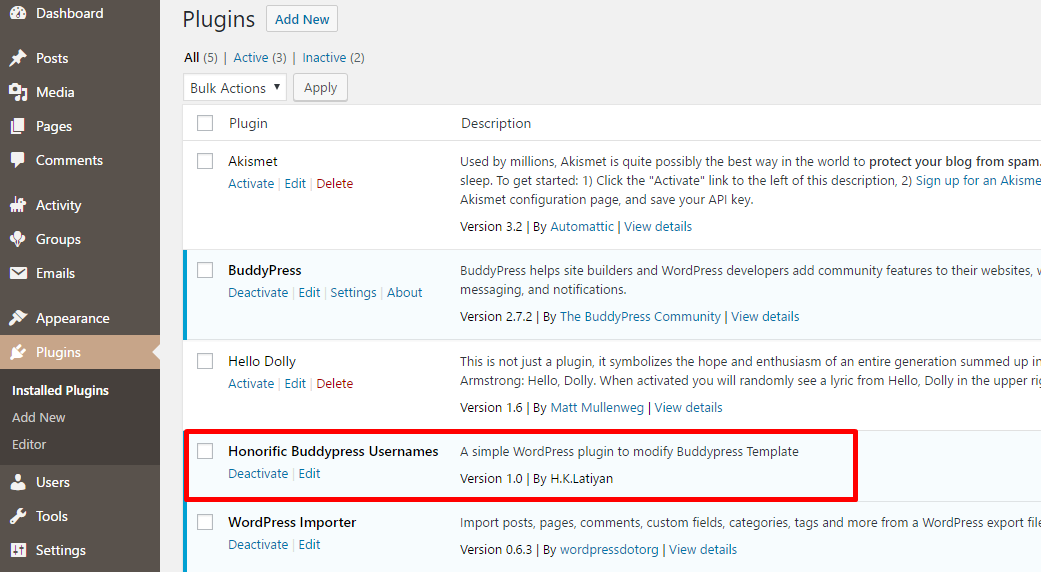1041x572 pixels.
Task: Open The BuddyPress Community author link
Action: click(x=640, y=317)
